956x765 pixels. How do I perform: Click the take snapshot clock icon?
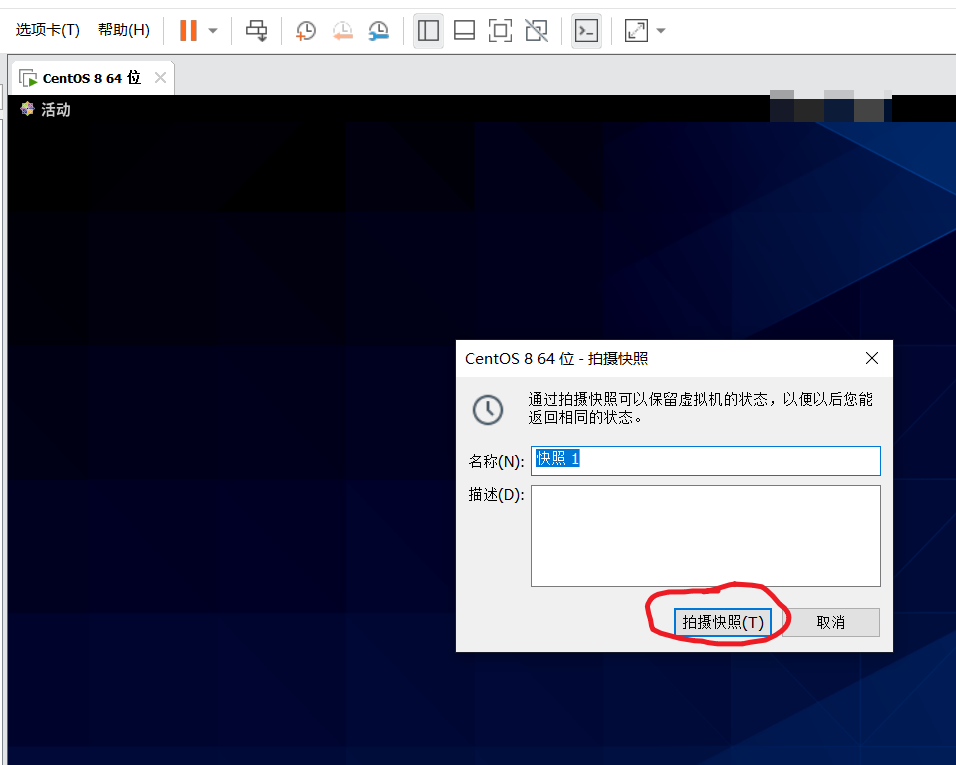tap(305, 30)
